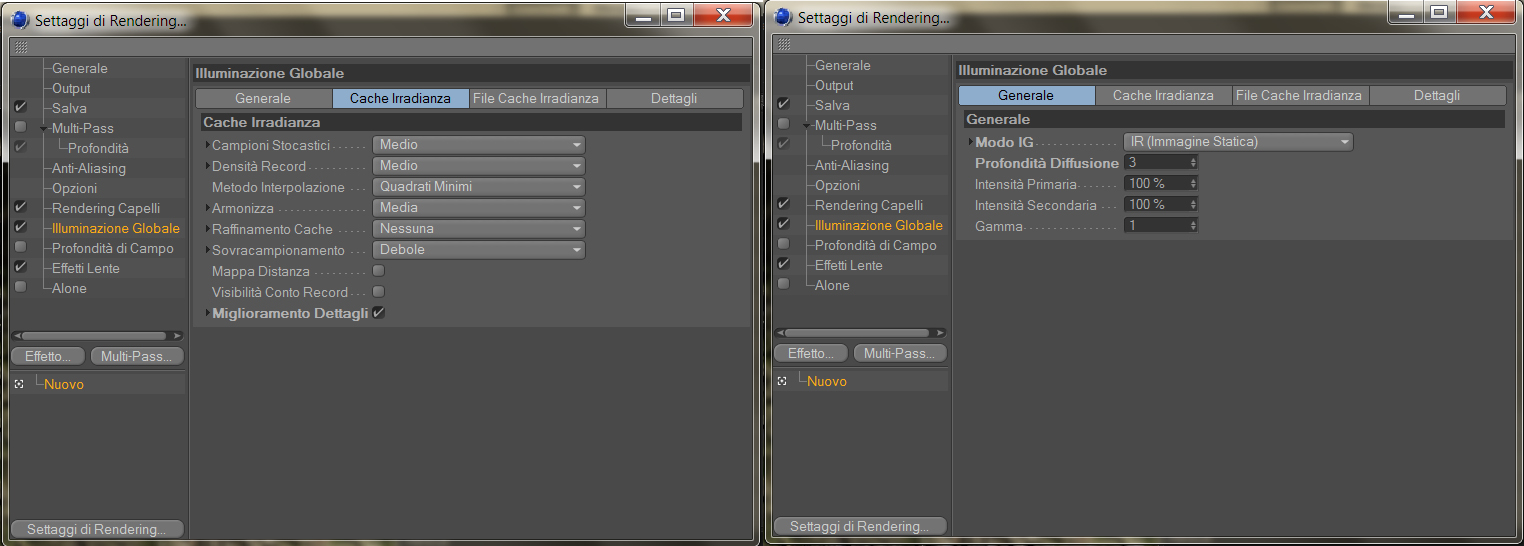Expand Modo IG disclosure triangle

pyautogui.click(x=971, y=142)
